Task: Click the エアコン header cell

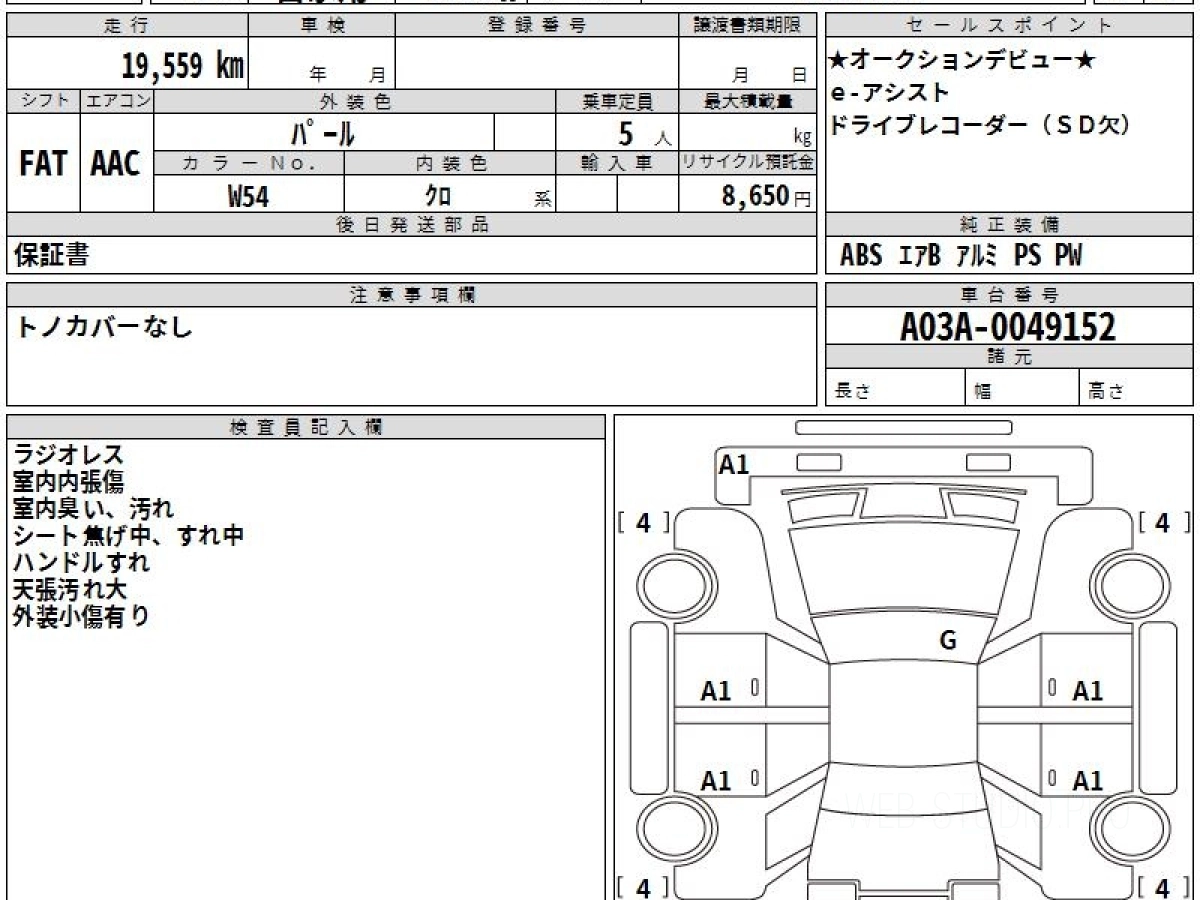Action: coord(117,101)
